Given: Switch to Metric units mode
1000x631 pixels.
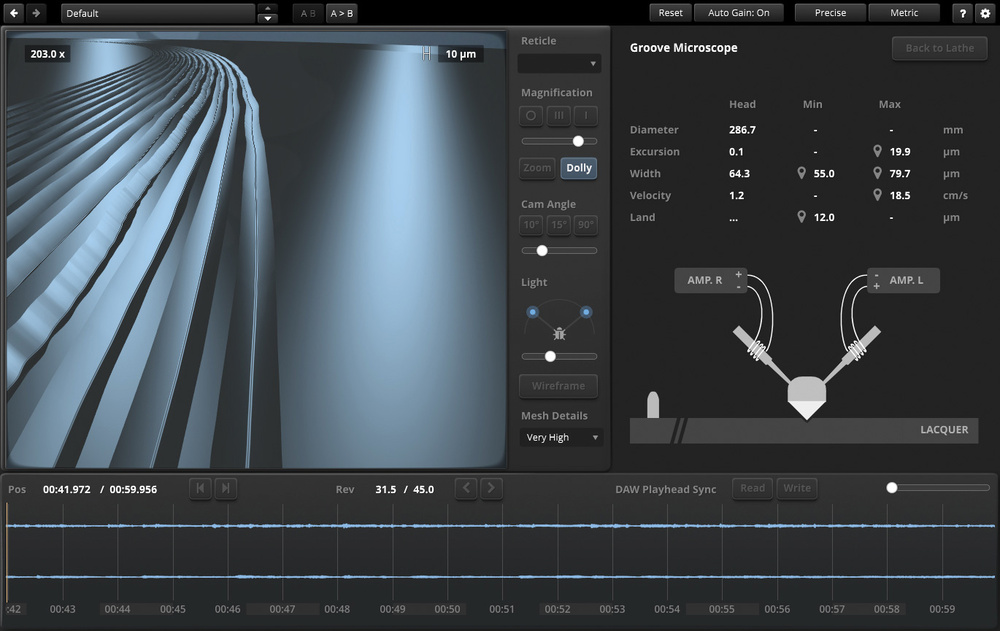Looking at the screenshot, I should pos(904,13).
